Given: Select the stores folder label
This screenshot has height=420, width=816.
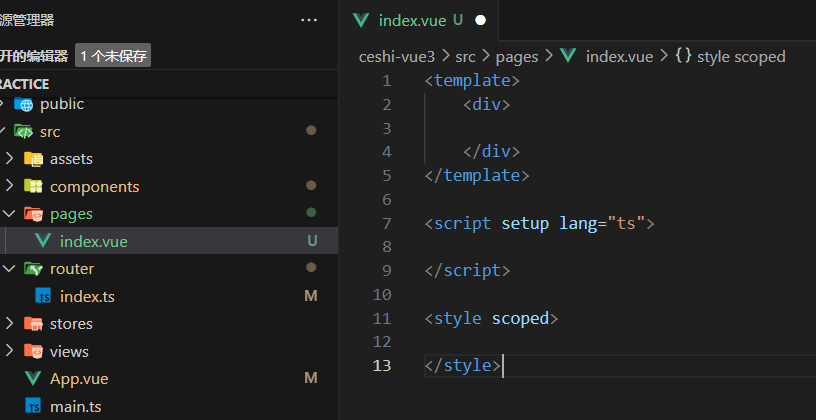Looking at the screenshot, I should pyautogui.click(x=71, y=324).
